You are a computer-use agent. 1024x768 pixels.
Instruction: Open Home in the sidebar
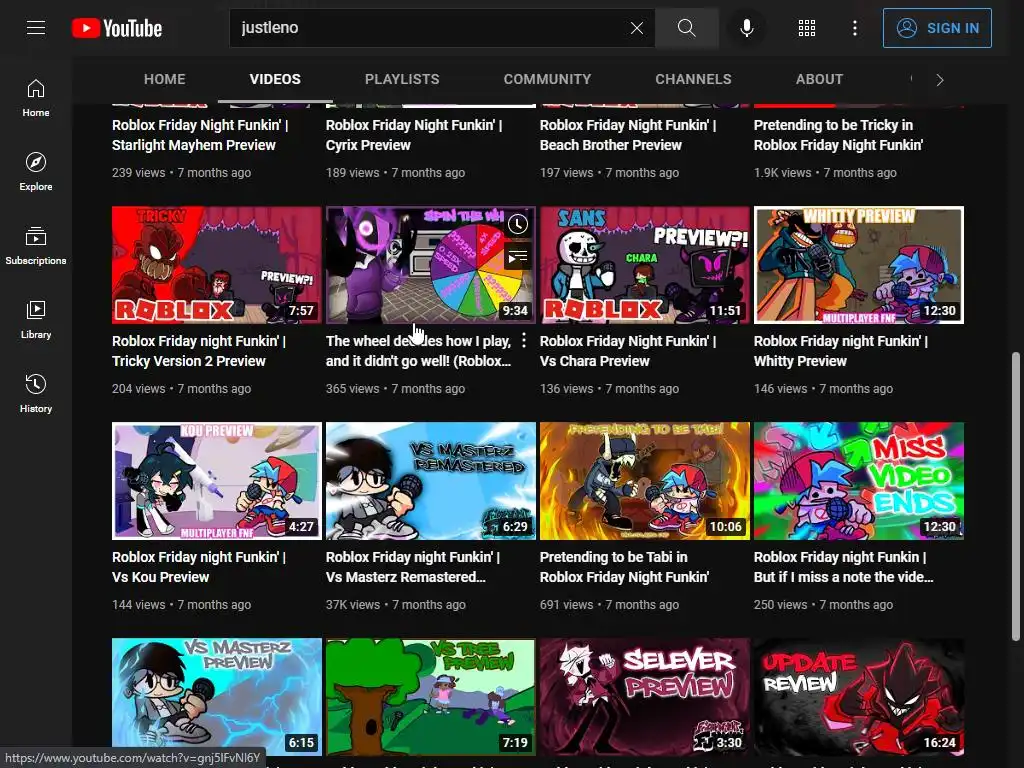coord(36,99)
